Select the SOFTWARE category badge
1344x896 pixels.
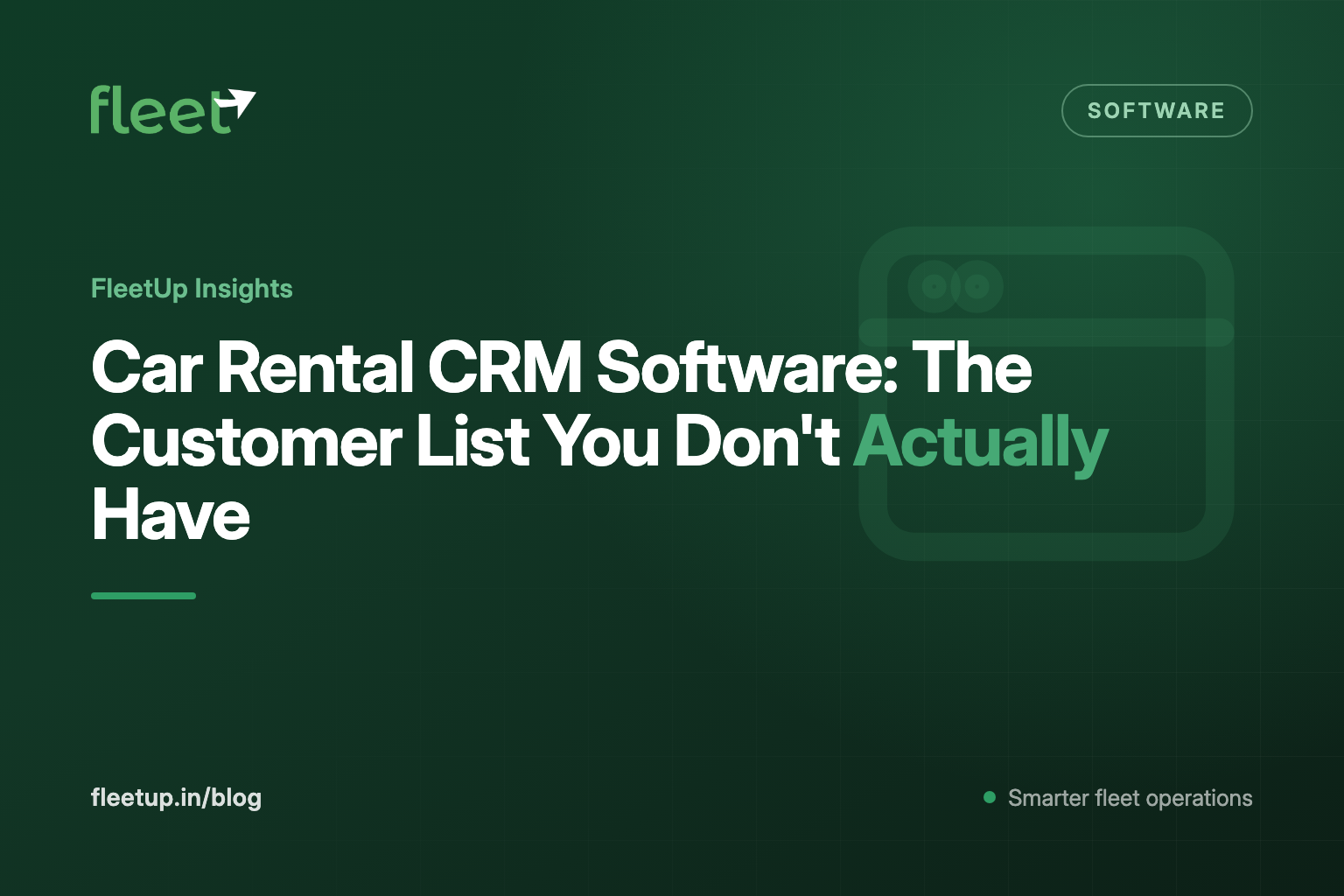pos(1157,110)
